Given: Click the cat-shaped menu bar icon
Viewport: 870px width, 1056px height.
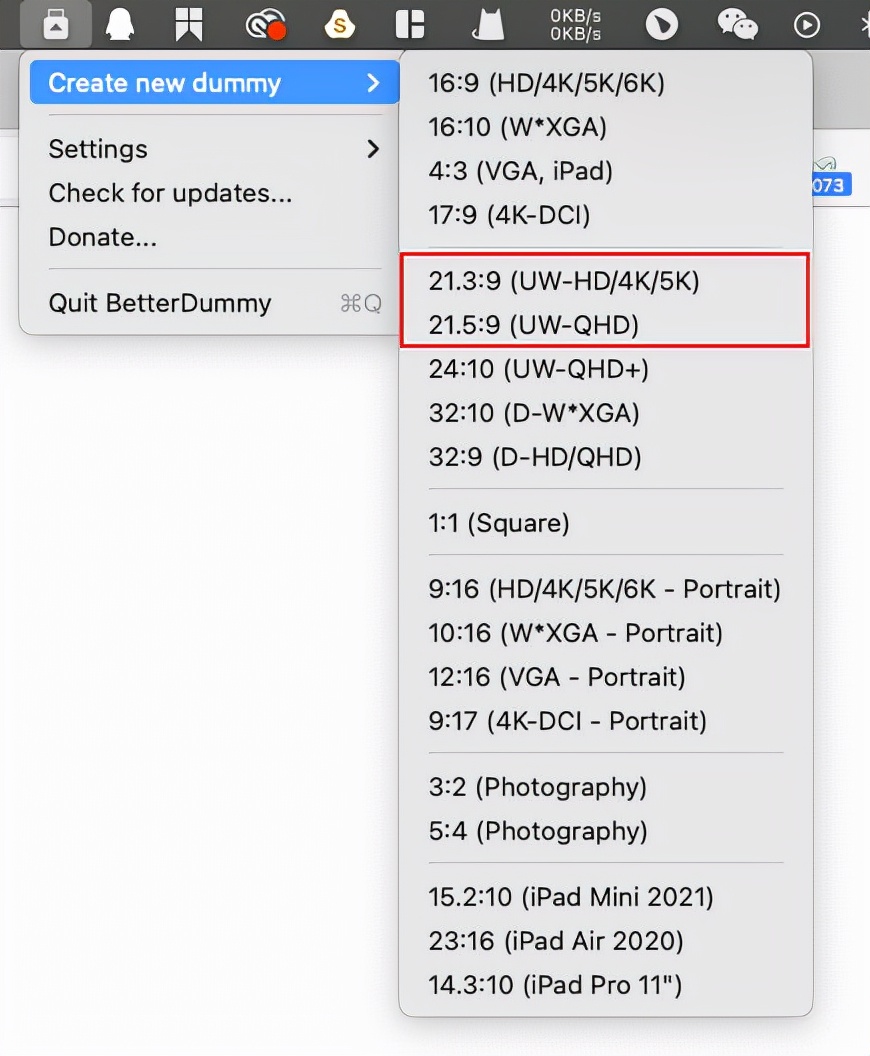Looking at the screenshot, I should [488, 26].
